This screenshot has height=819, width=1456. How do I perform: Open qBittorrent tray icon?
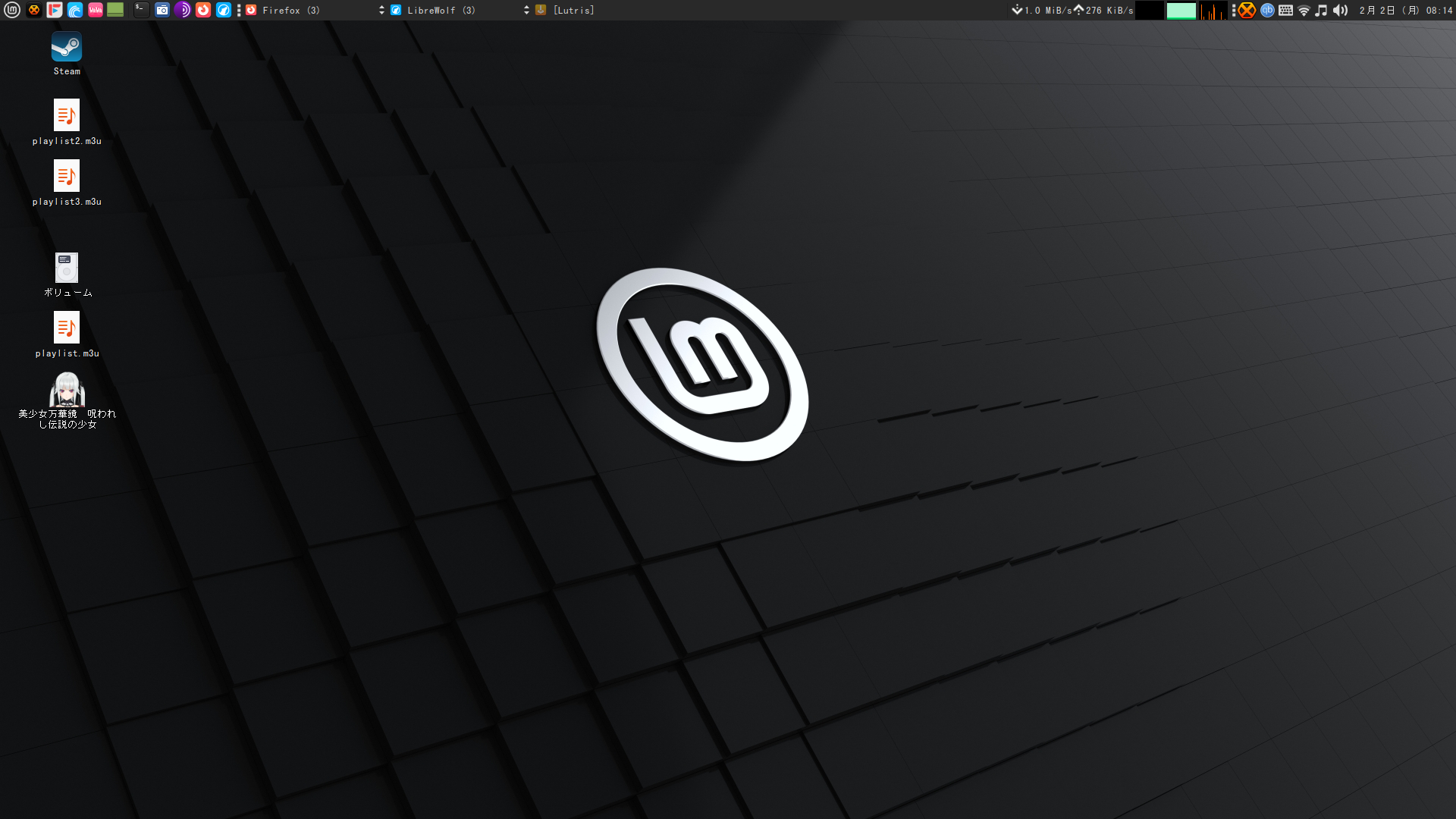pos(1266,10)
